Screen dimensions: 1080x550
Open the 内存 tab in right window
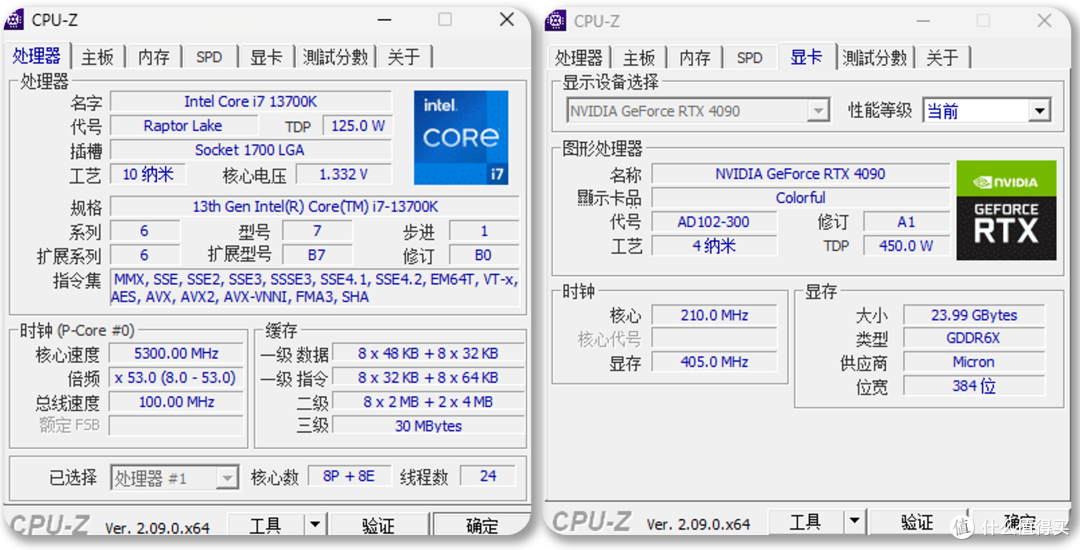(x=694, y=58)
